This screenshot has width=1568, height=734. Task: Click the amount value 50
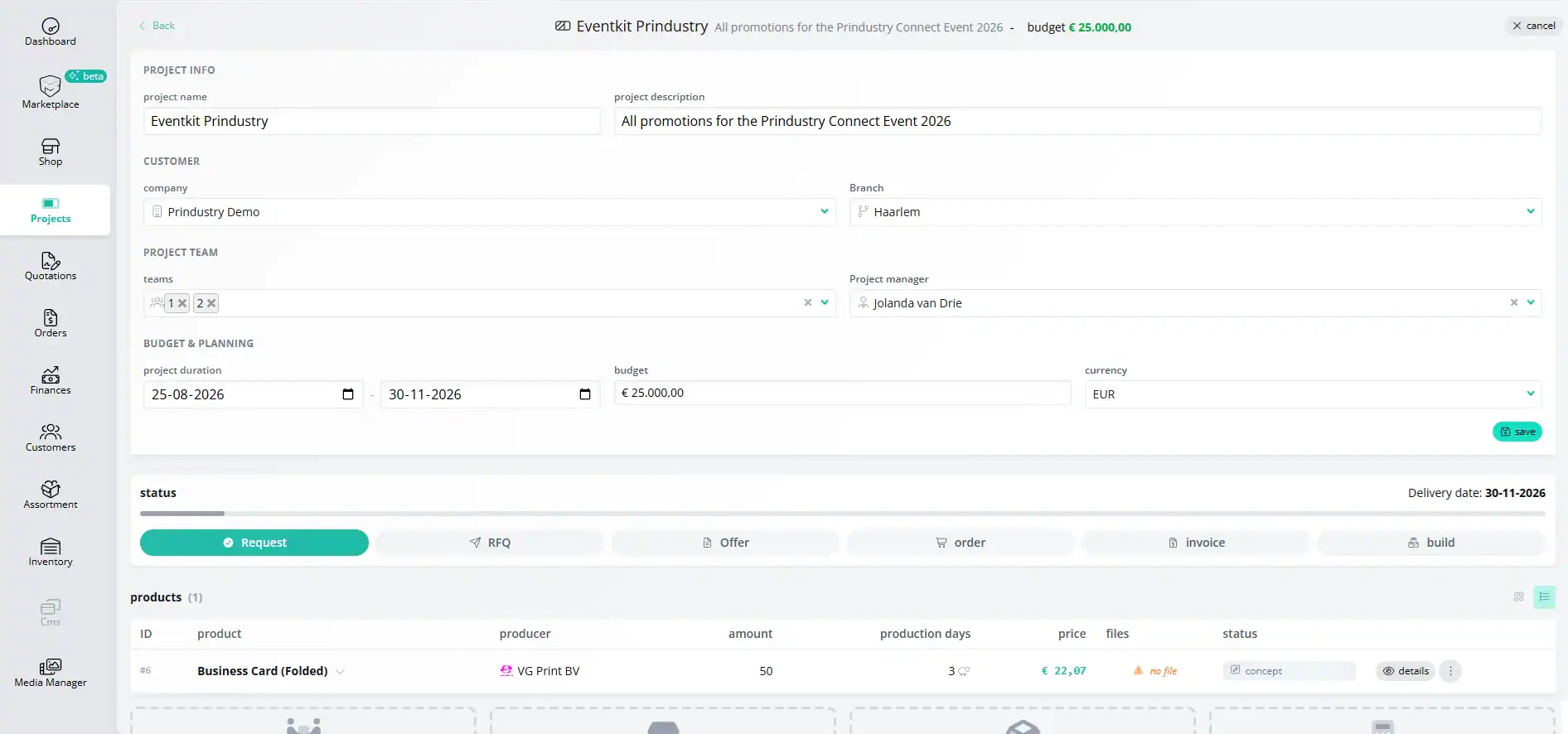point(766,671)
